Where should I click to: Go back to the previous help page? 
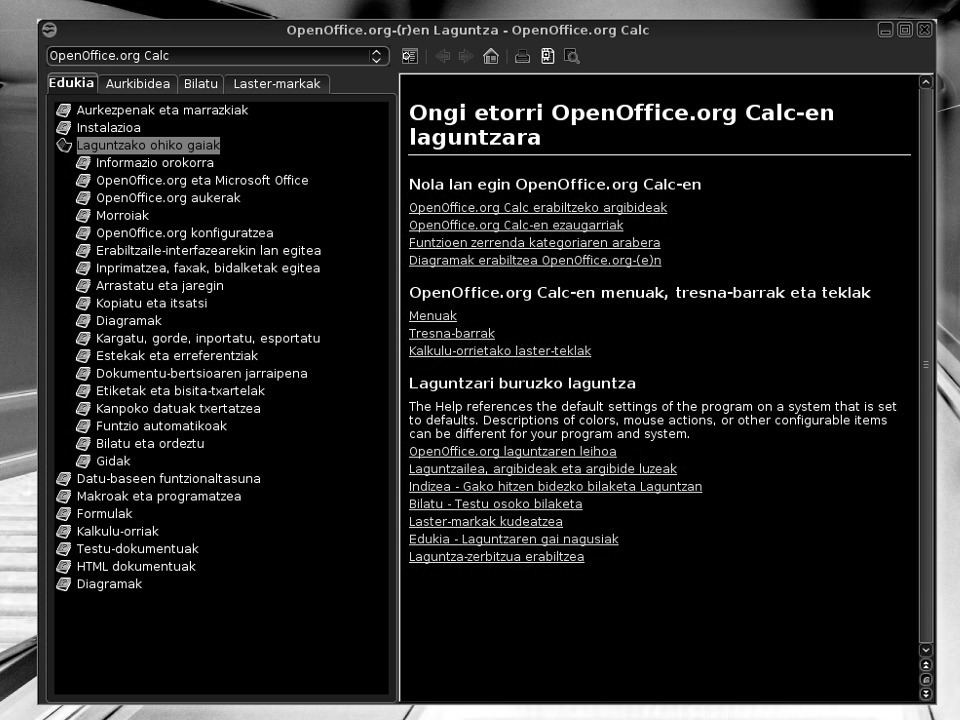(443, 56)
